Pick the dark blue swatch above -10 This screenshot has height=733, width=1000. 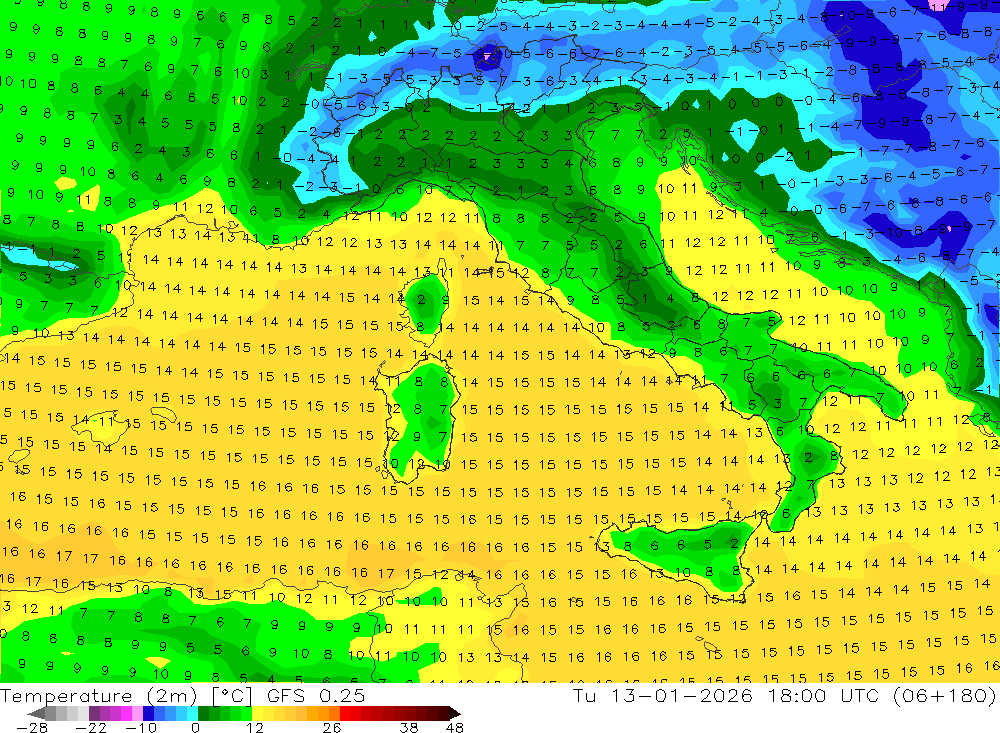click(148, 713)
